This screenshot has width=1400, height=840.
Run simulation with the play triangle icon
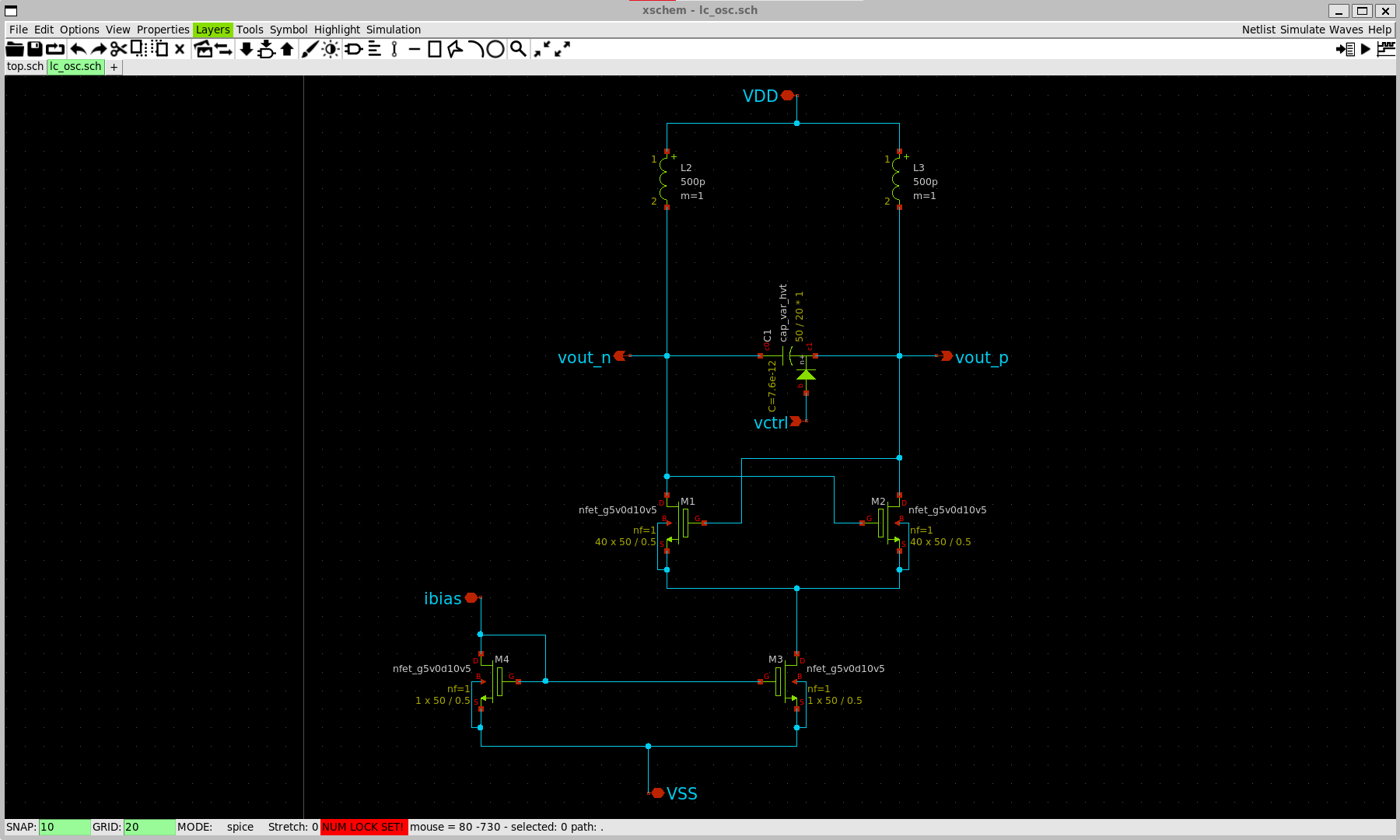tap(1366, 49)
